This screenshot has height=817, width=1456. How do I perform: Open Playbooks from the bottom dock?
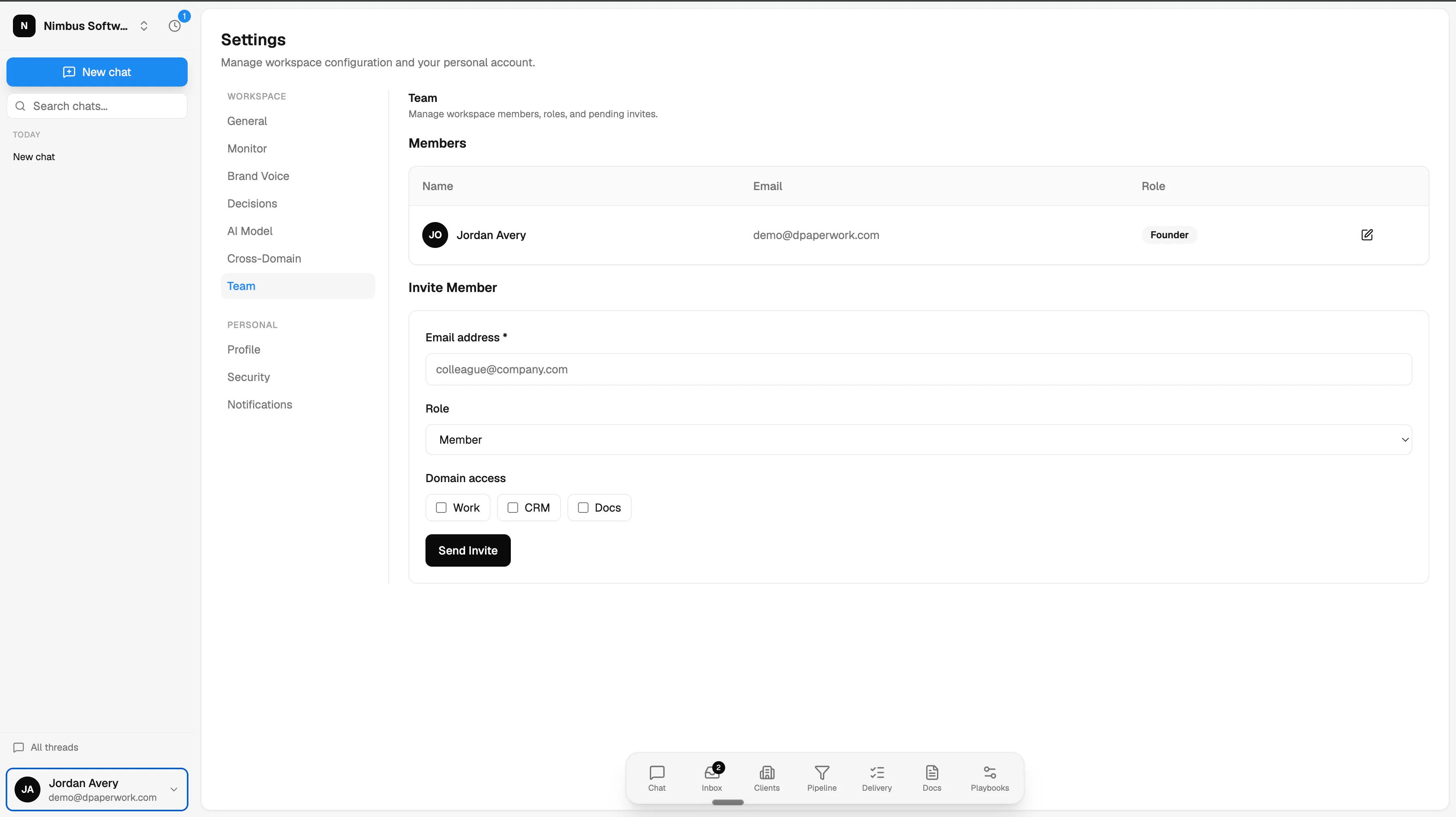[x=989, y=778]
